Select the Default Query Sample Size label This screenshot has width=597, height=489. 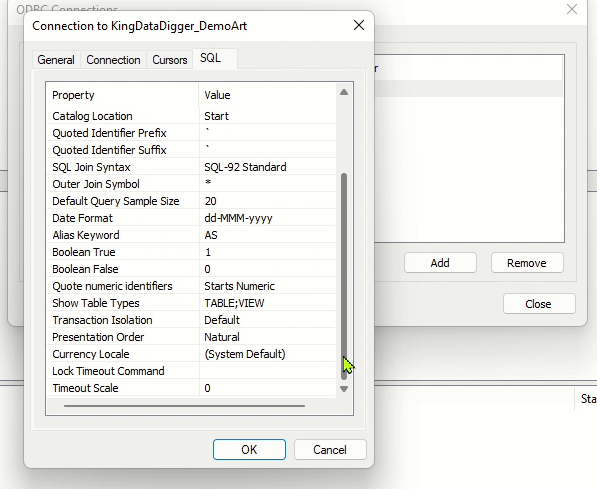pyautogui.click(x=116, y=201)
